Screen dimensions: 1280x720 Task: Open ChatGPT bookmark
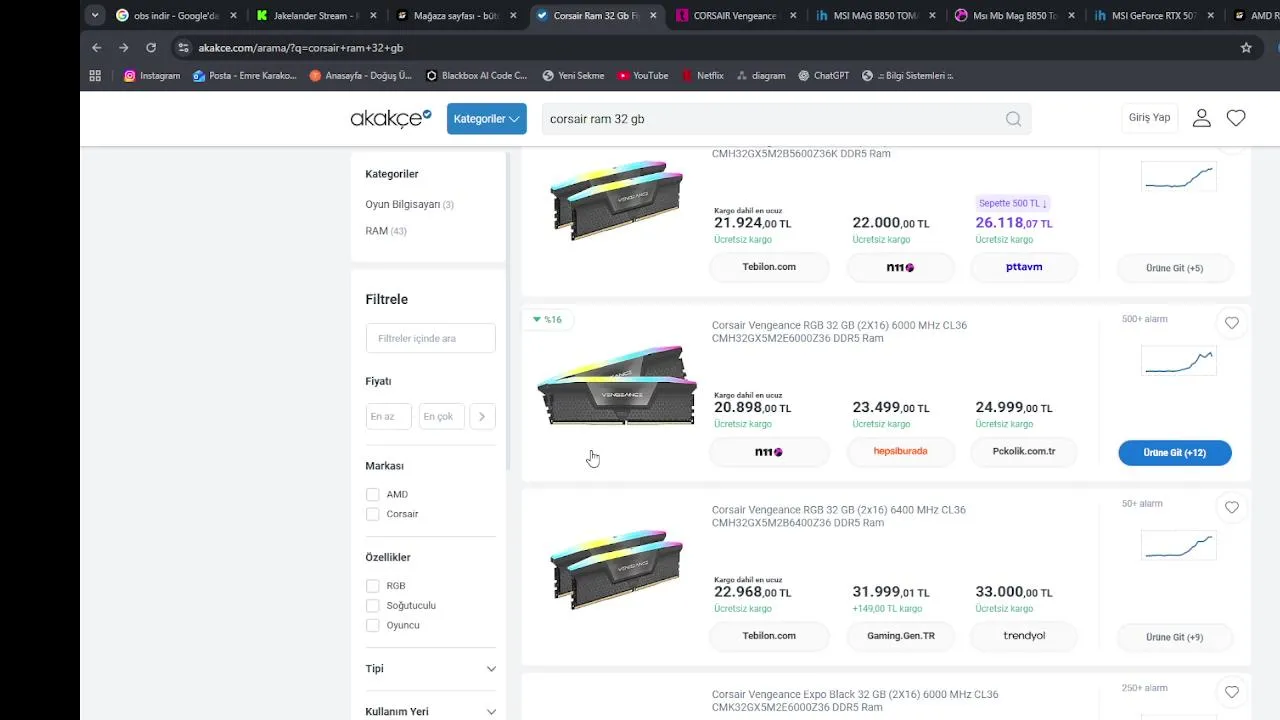[823, 75]
